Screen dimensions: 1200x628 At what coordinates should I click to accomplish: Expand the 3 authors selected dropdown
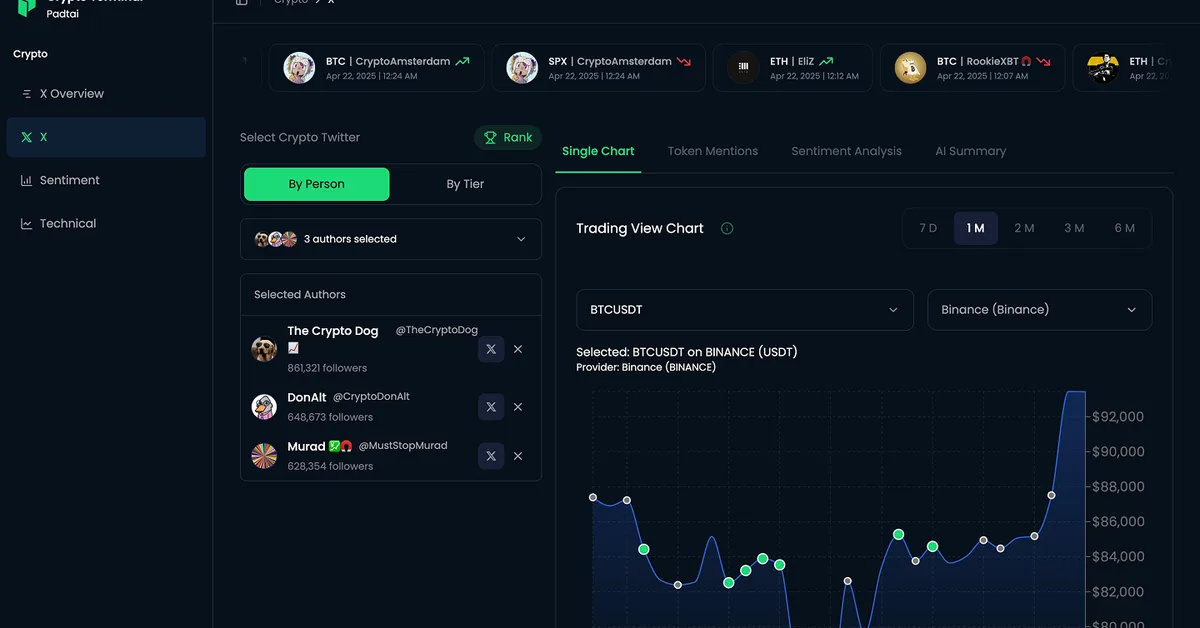click(390, 239)
